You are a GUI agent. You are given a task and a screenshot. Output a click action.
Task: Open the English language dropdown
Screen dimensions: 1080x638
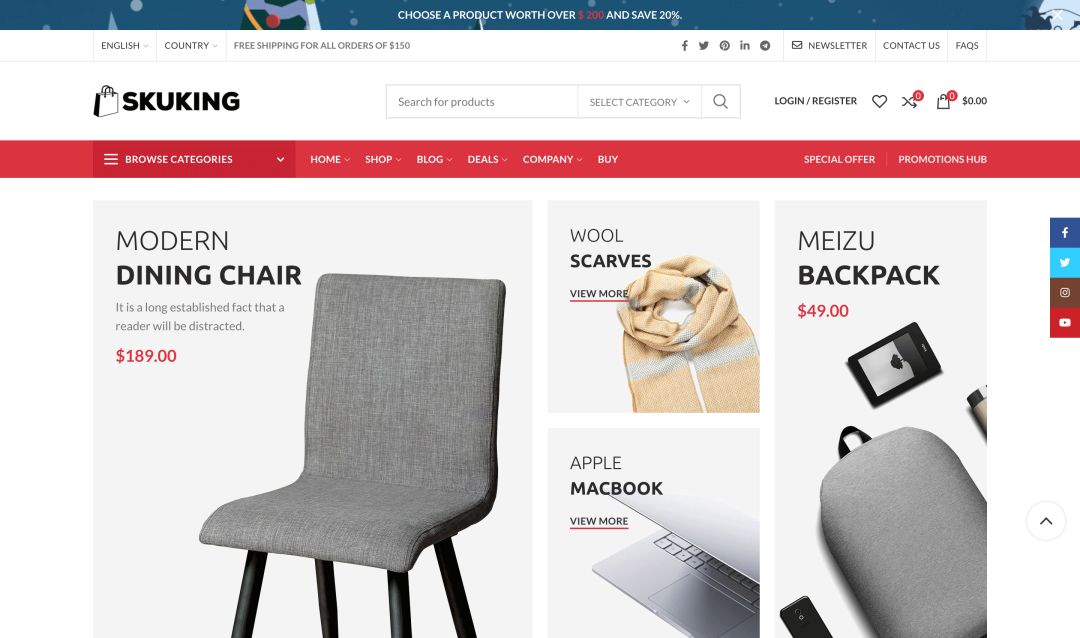pos(125,45)
